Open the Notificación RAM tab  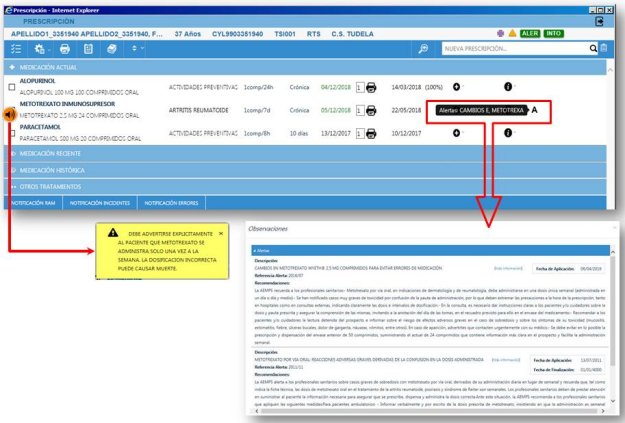pyautogui.click(x=31, y=203)
